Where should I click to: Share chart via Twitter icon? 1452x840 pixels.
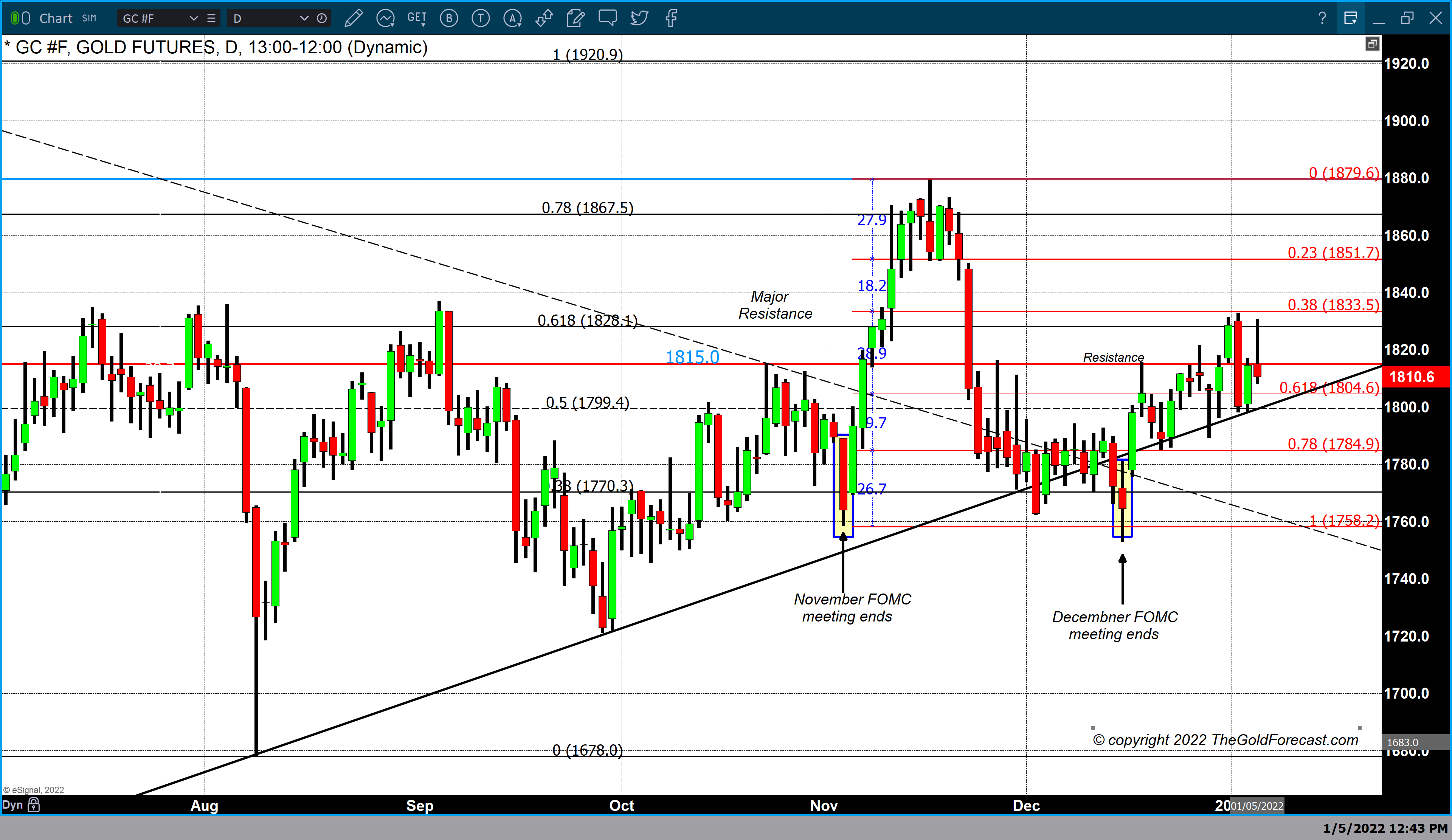pos(639,19)
